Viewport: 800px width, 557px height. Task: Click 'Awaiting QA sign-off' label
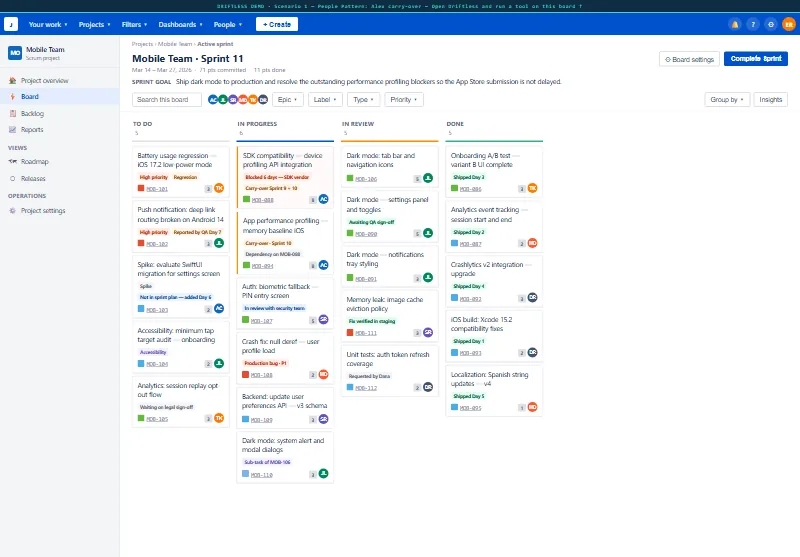click(x=371, y=222)
